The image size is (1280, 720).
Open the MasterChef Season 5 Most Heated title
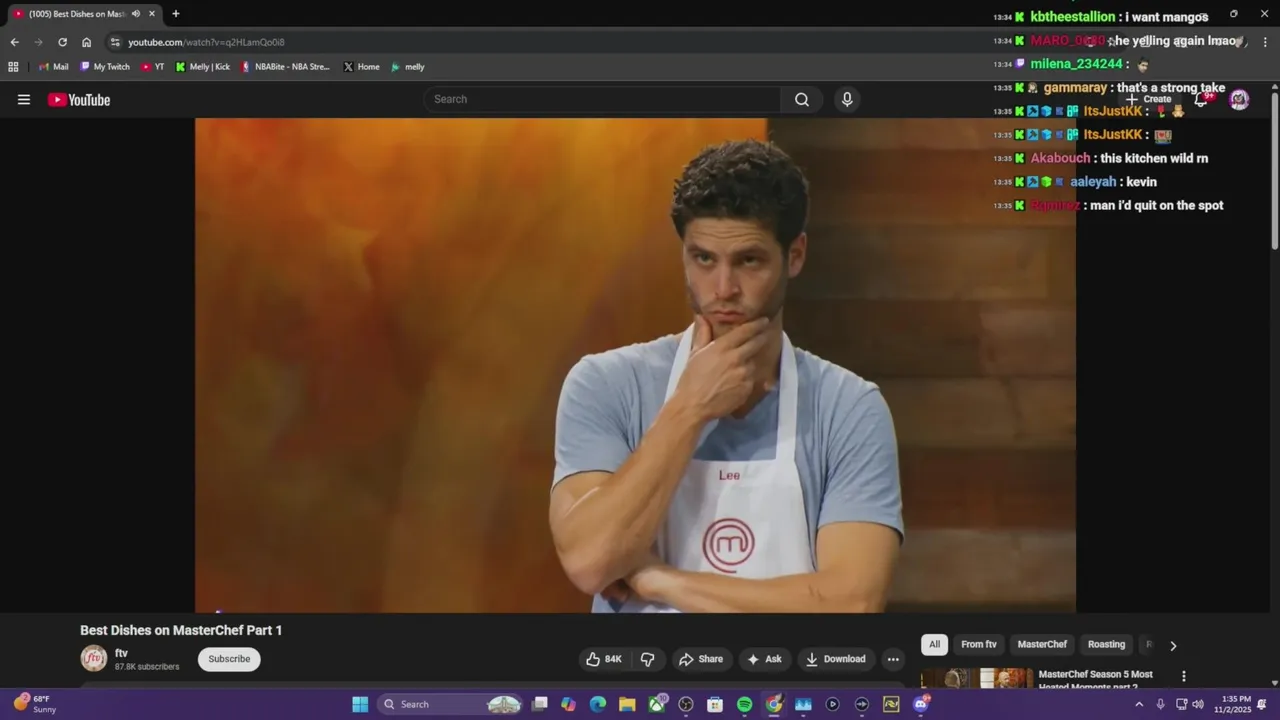[x=1096, y=678]
